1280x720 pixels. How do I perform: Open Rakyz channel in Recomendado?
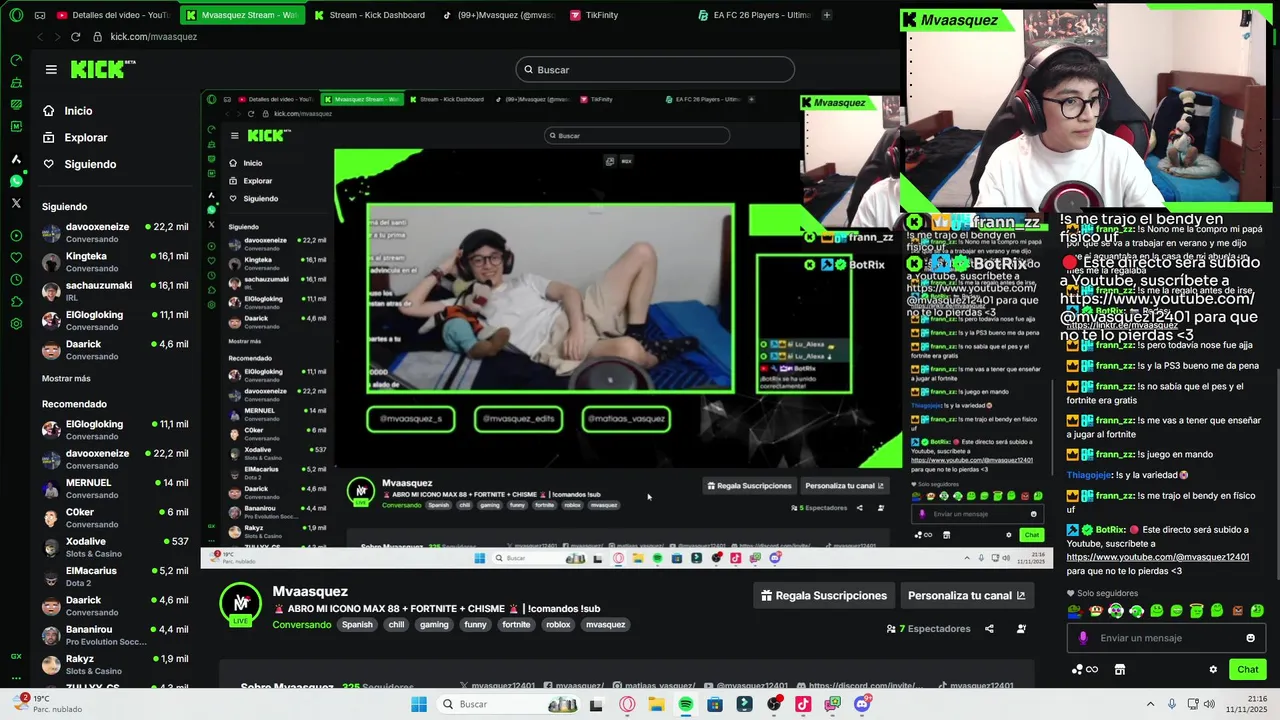(115, 665)
